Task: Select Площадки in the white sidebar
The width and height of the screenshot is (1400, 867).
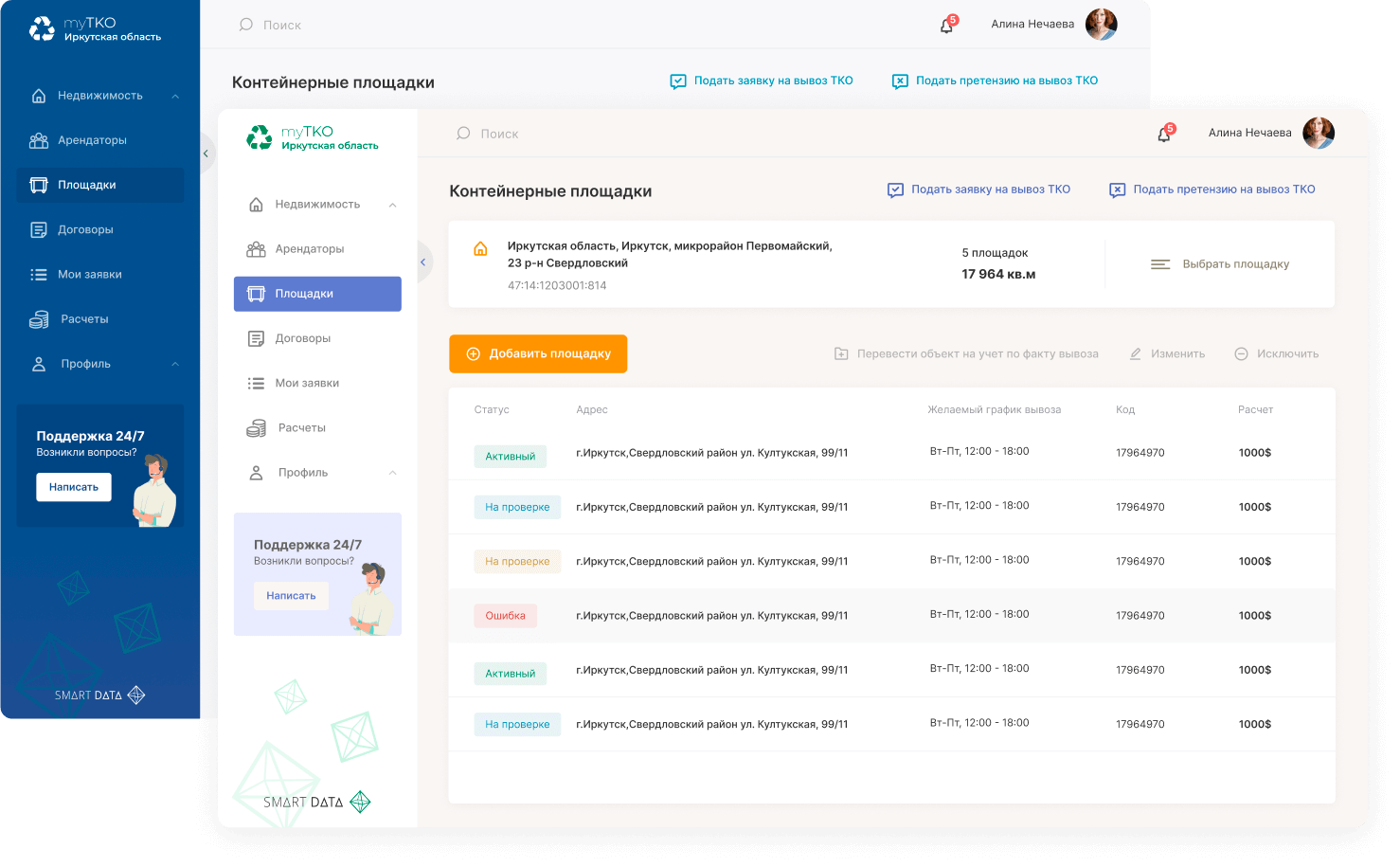Action: (x=317, y=294)
